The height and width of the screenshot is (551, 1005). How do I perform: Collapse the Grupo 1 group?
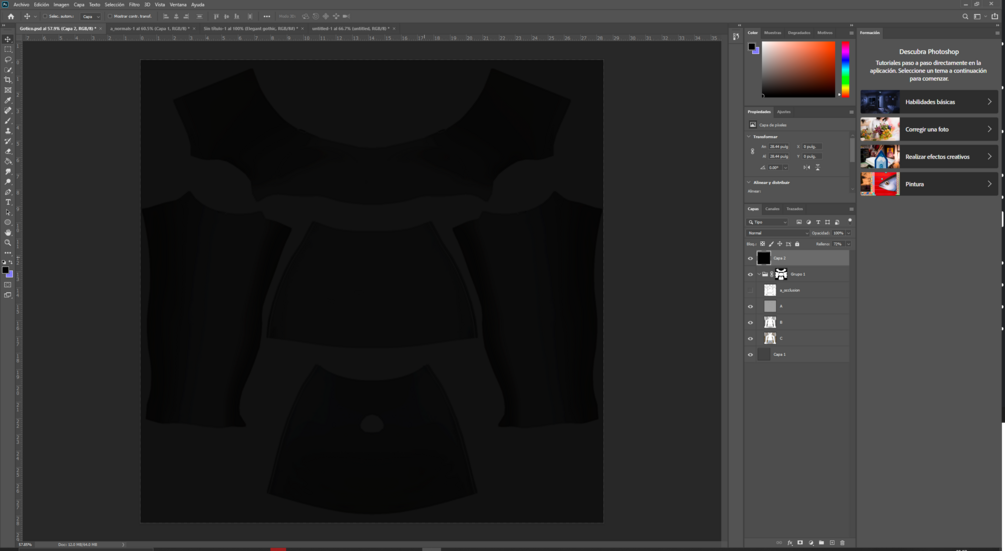pos(759,274)
